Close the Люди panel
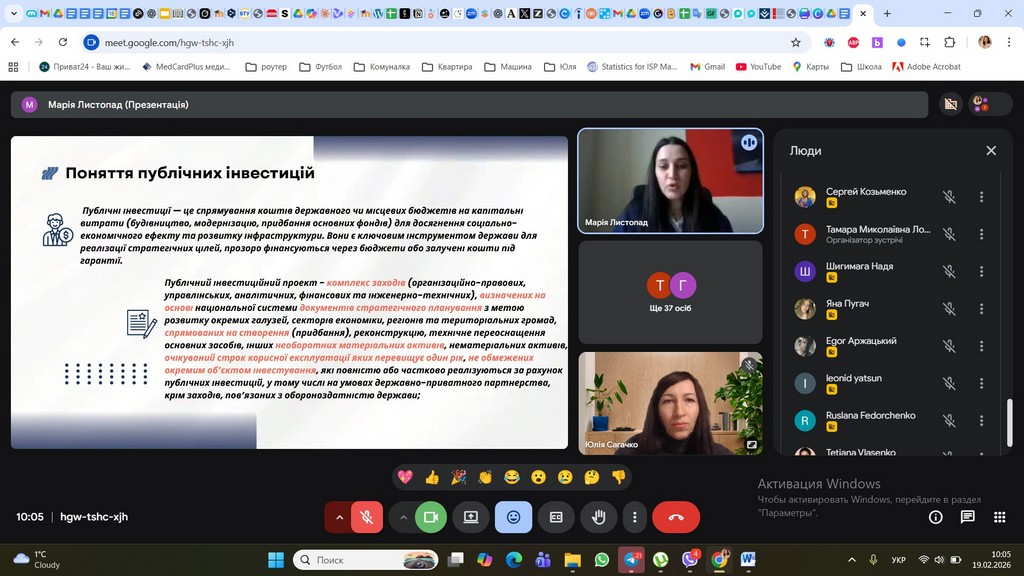Image resolution: width=1024 pixels, height=576 pixels. coord(991,150)
